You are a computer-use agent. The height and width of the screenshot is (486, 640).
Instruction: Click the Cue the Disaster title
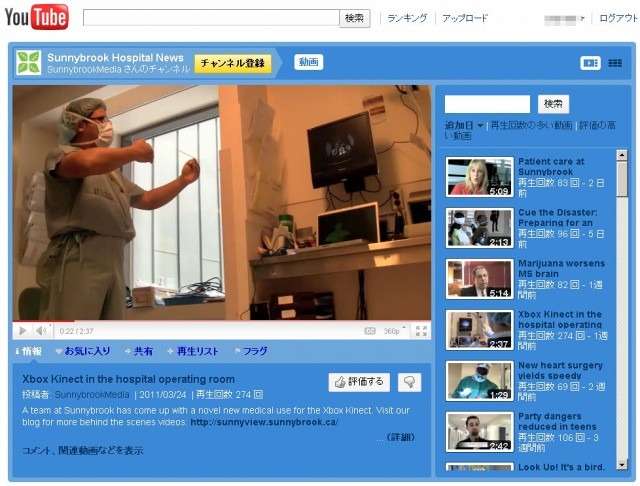[x=557, y=217]
